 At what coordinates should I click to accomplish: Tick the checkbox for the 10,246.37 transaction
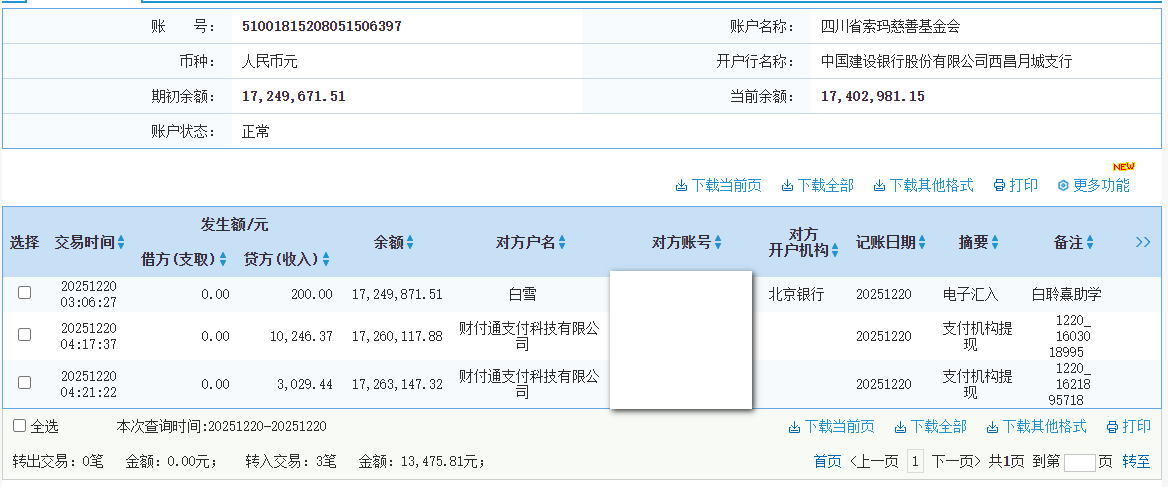click(x=25, y=335)
